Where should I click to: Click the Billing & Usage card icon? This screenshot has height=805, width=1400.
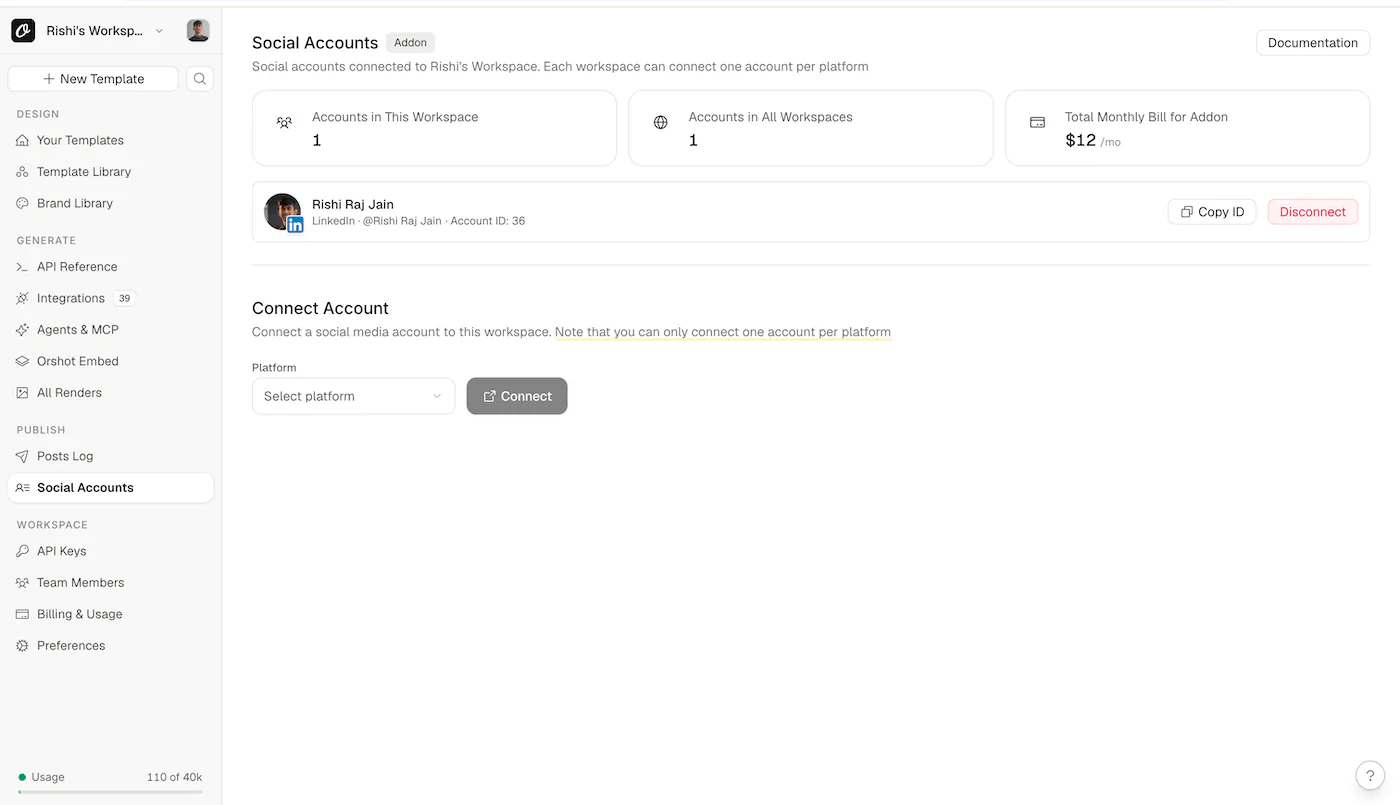click(x=22, y=614)
